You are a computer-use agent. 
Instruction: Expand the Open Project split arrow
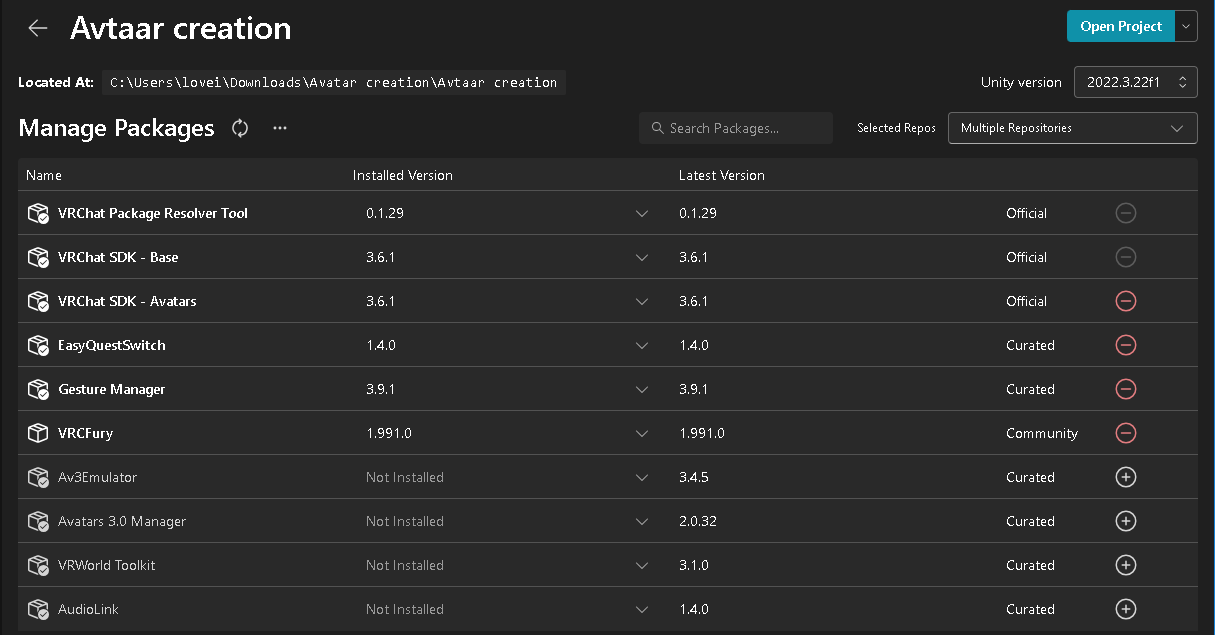click(1186, 26)
